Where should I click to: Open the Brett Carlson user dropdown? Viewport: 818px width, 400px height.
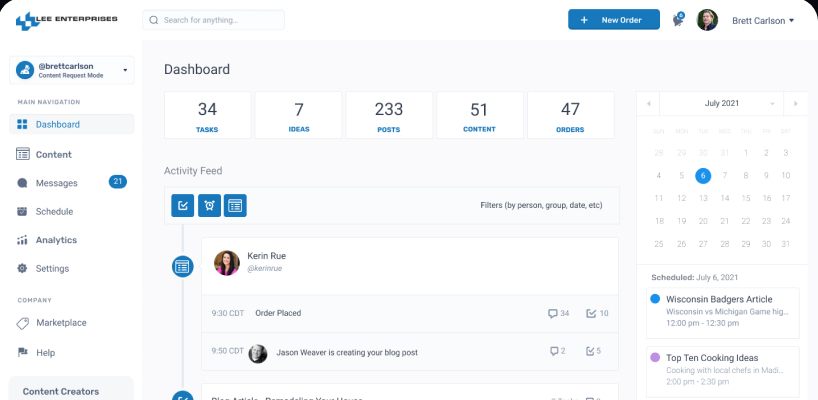click(763, 20)
